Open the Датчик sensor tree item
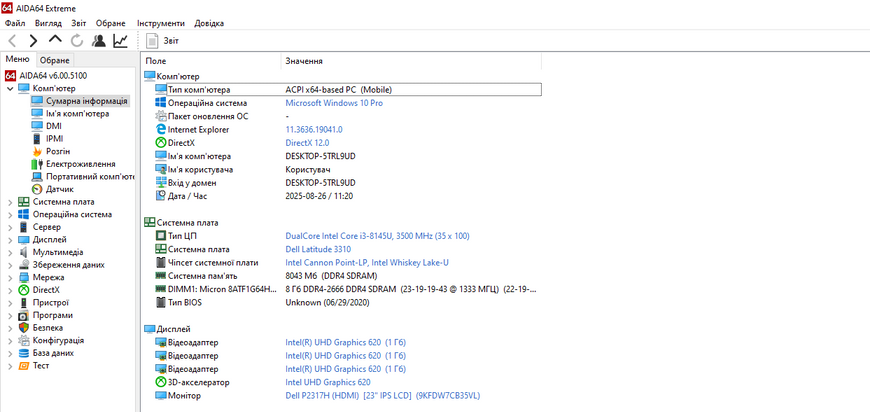870x412 pixels. click(59, 190)
